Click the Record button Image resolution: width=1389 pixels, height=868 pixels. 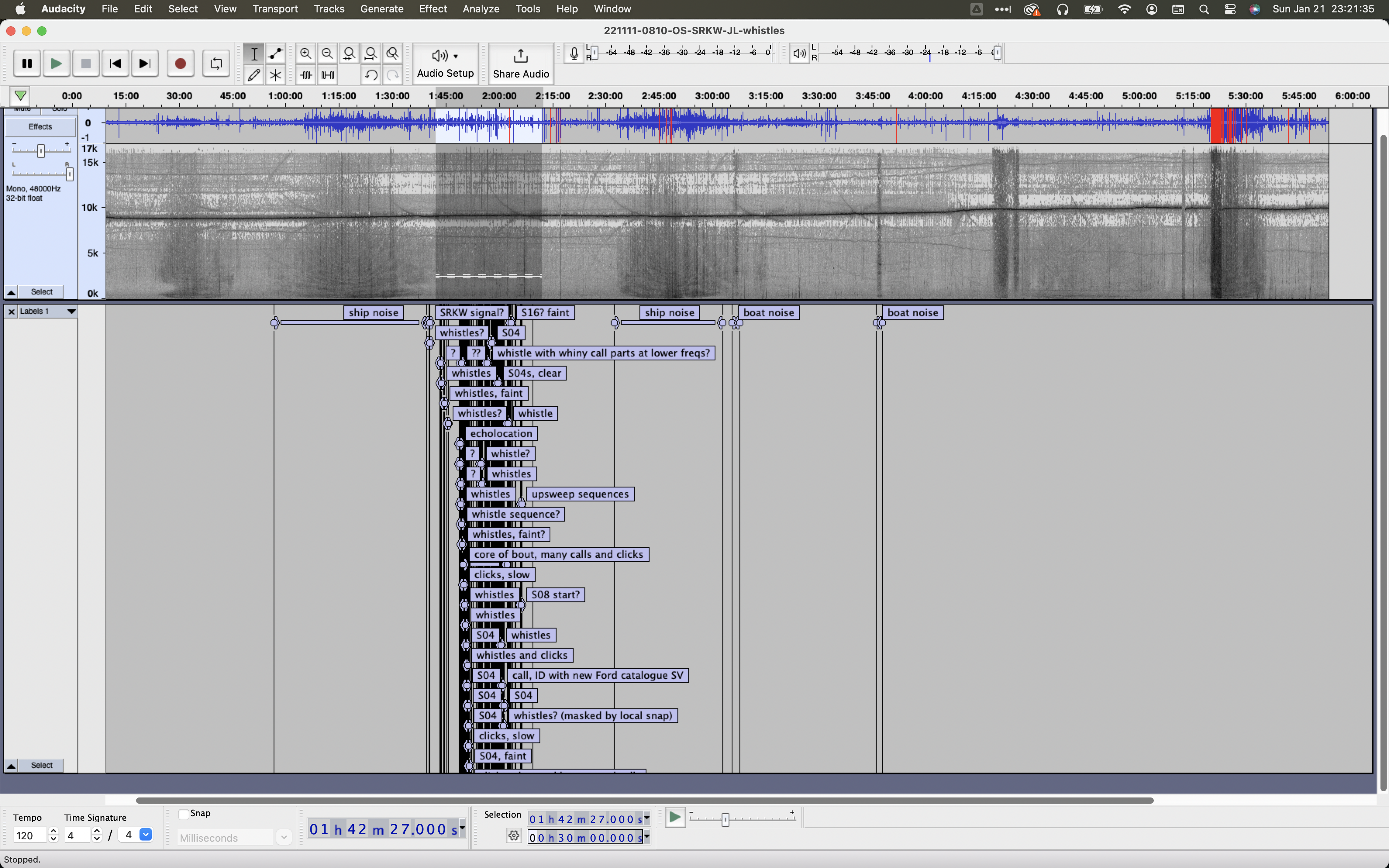180,64
